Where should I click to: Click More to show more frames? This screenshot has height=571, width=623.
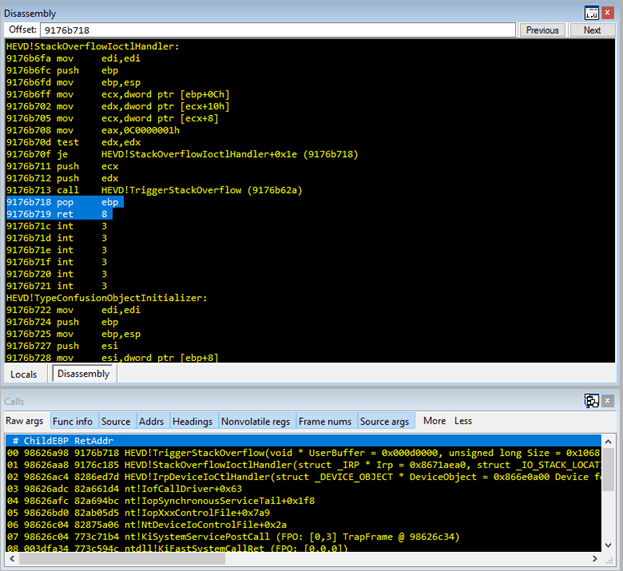(434, 421)
